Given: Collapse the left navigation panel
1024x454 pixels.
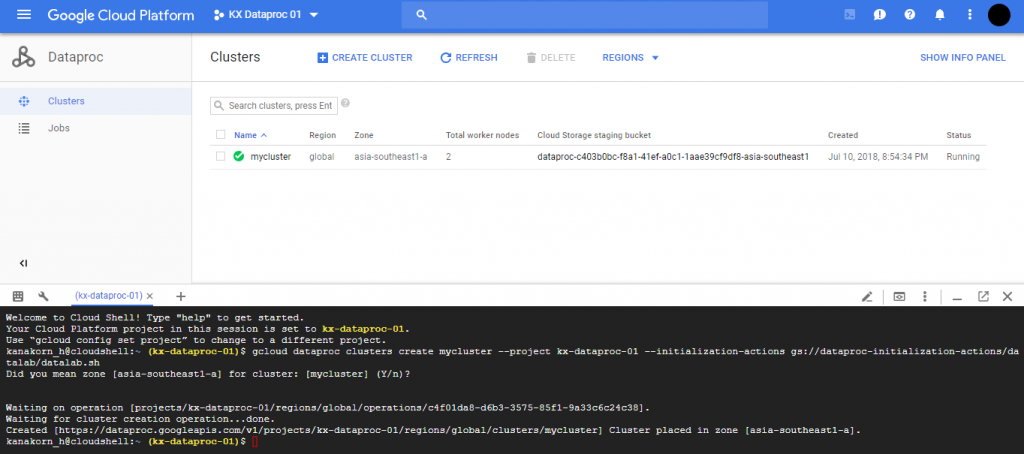Looking at the screenshot, I should click(x=24, y=263).
